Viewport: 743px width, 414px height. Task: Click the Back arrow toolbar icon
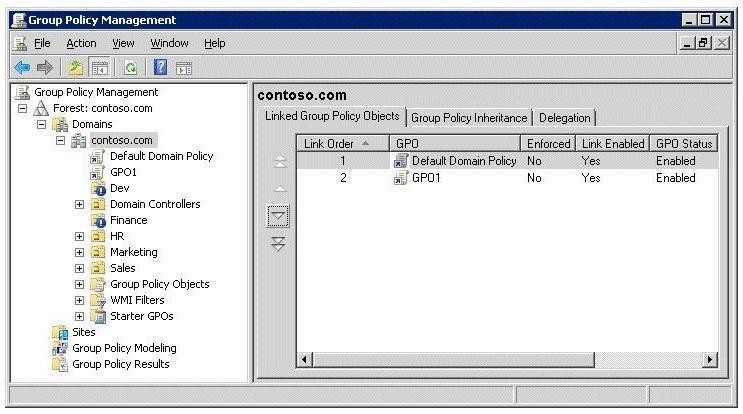(22, 68)
